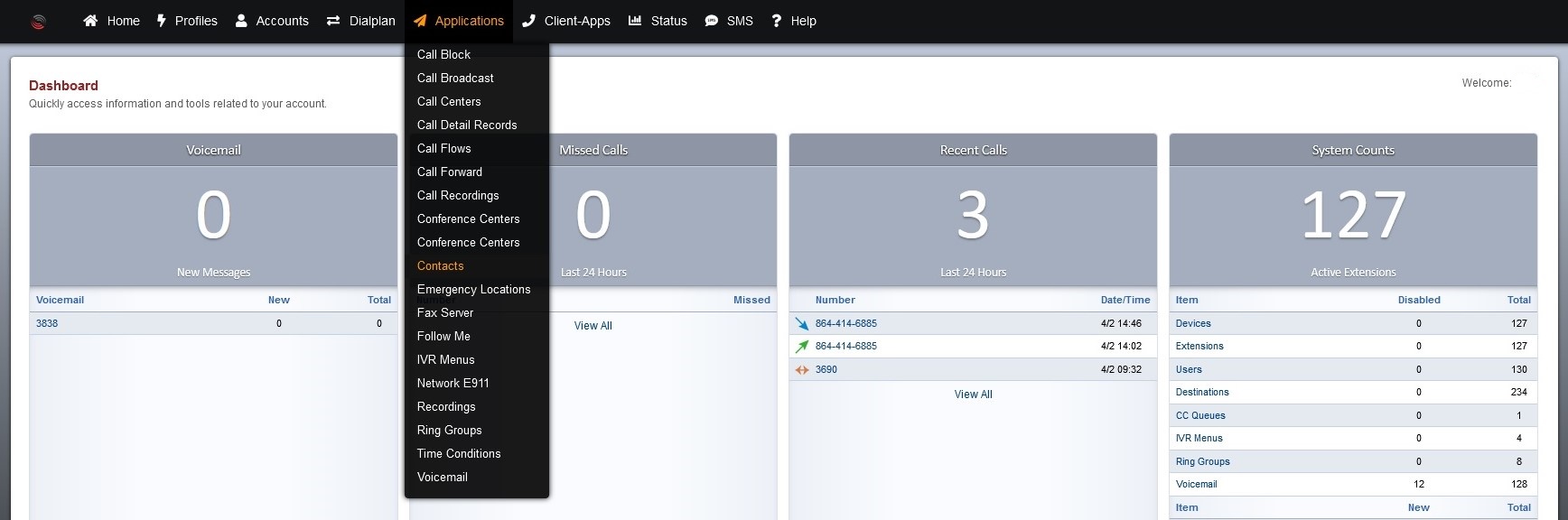Click the Recent Calls panel header
This screenshot has height=520, width=1568.
[974, 150]
